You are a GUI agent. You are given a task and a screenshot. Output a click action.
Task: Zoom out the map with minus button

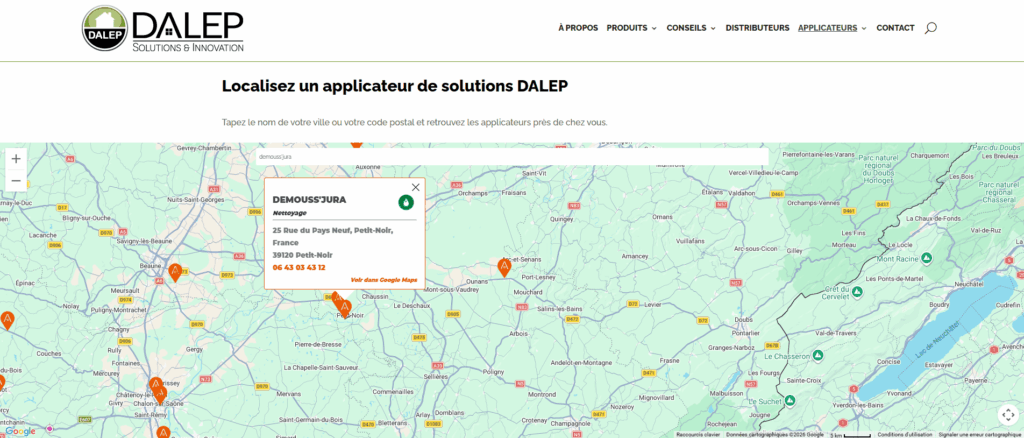(x=16, y=181)
